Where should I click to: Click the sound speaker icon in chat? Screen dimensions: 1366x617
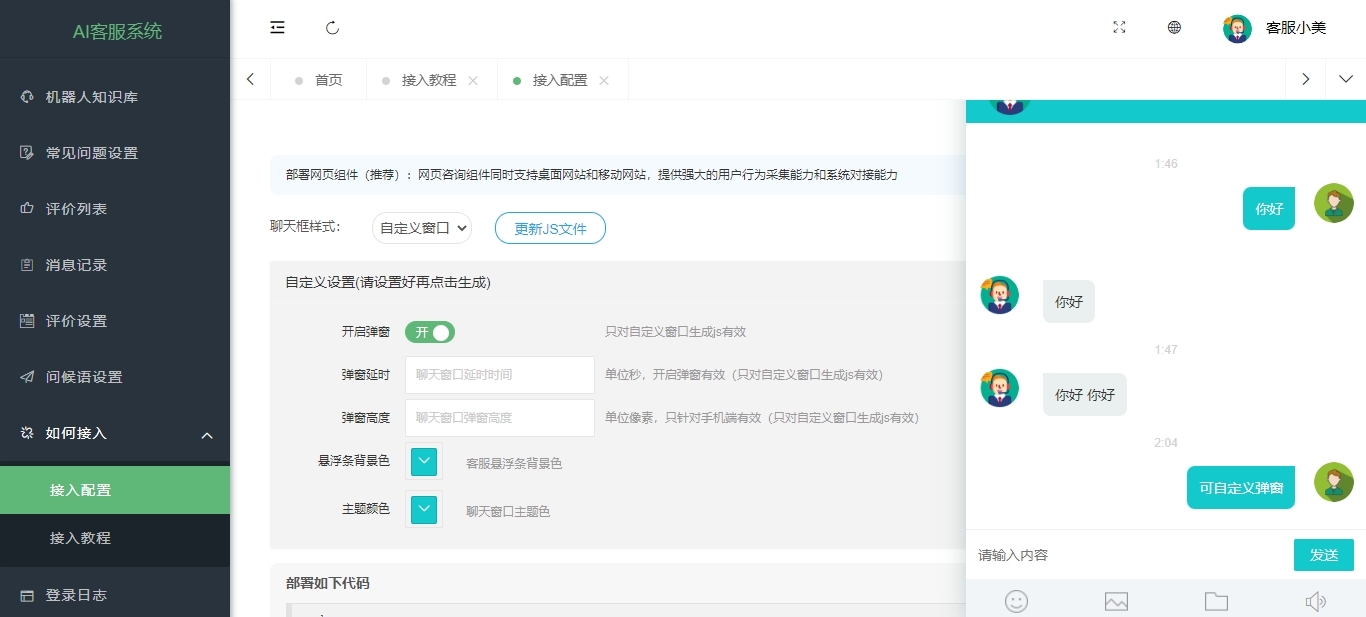tap(1315, 601)
